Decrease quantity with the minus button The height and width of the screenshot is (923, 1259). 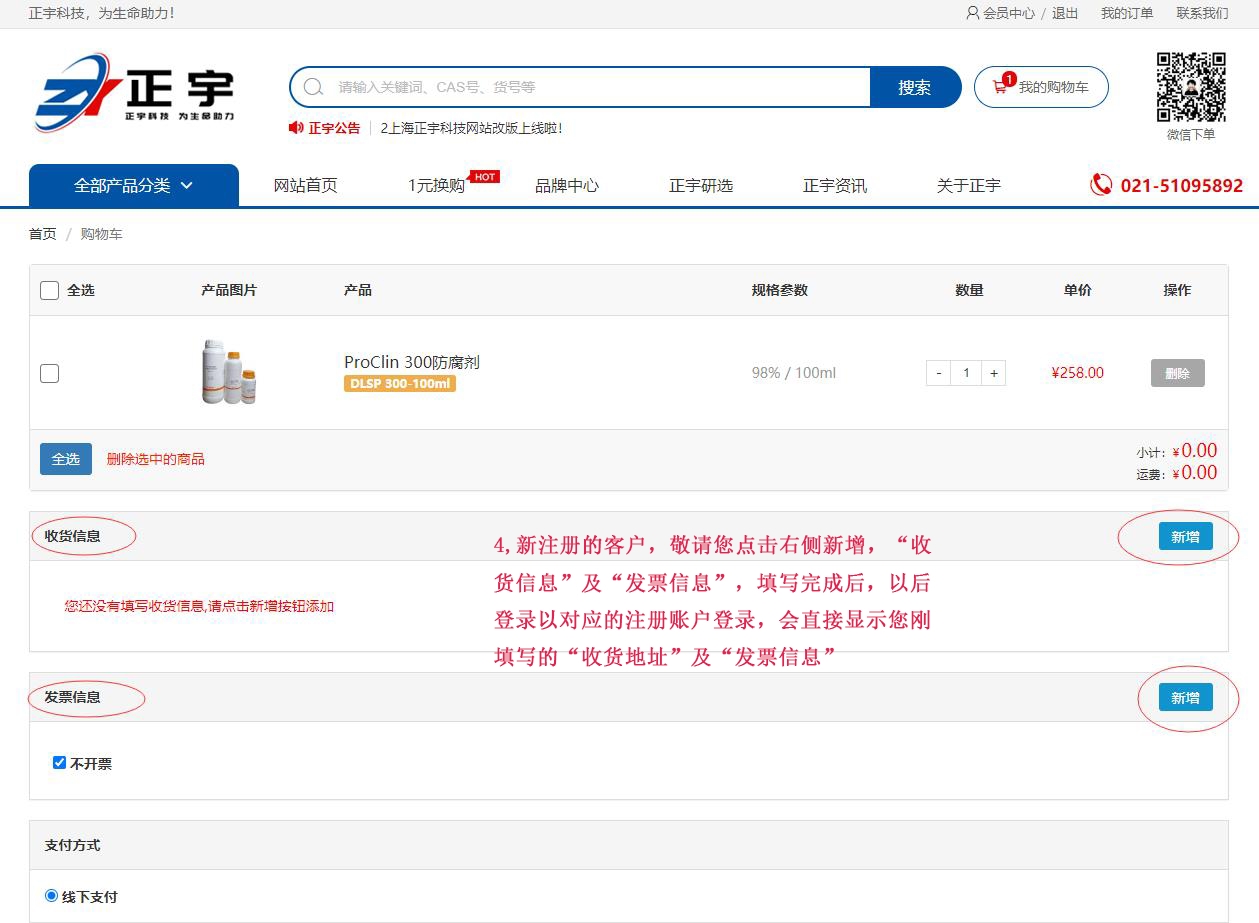tap(938, 373)
